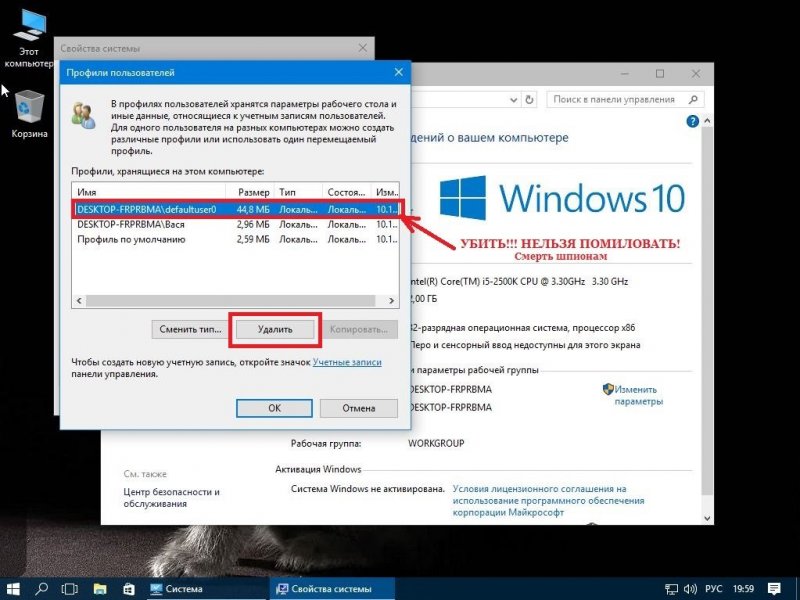This screenshot has width=800, height=600.
Task: Maximize the System control panel window
Action: click(x=660, y=74)
